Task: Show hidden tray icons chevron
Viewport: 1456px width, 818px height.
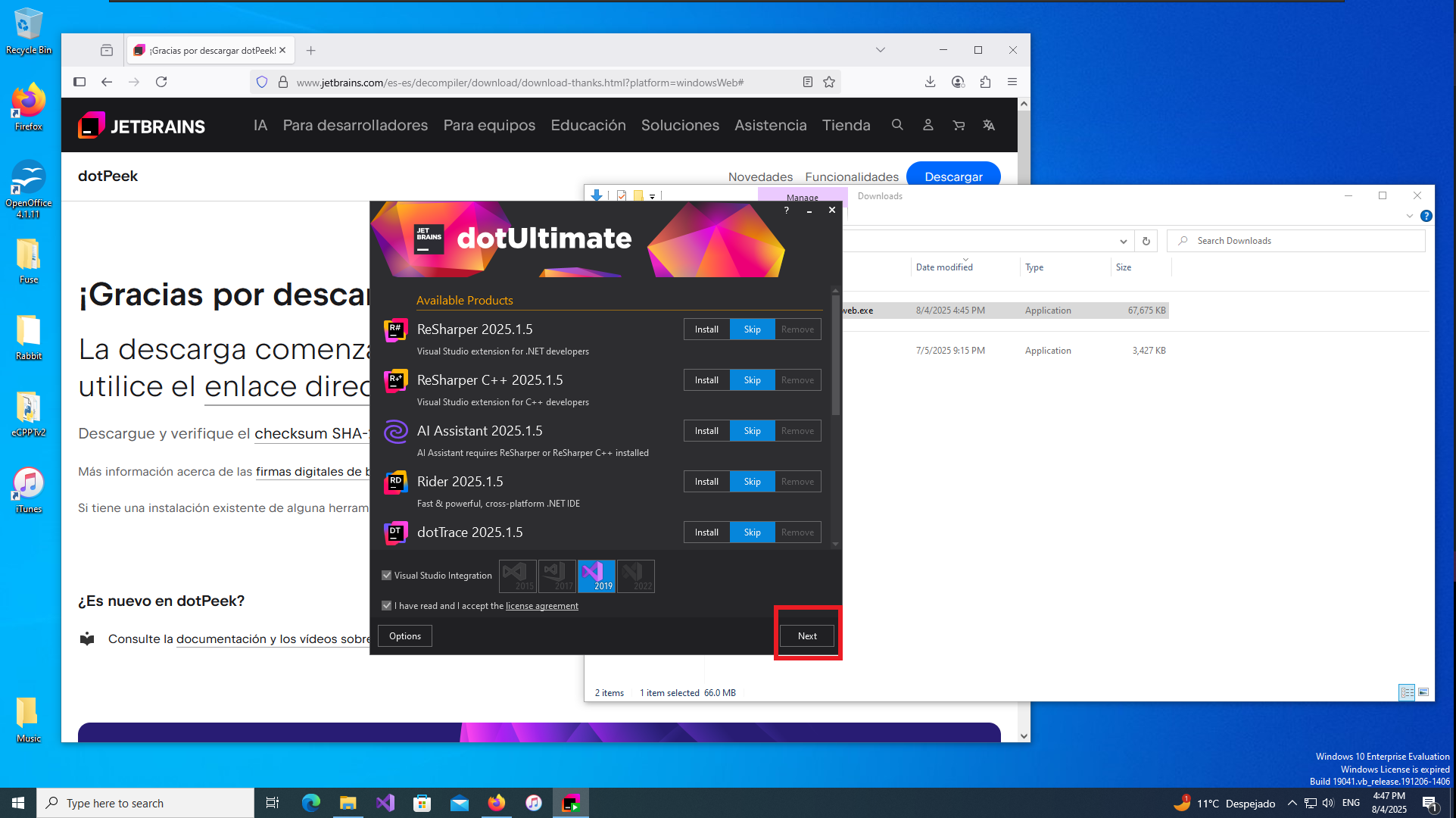Action: pos(1292,803)
